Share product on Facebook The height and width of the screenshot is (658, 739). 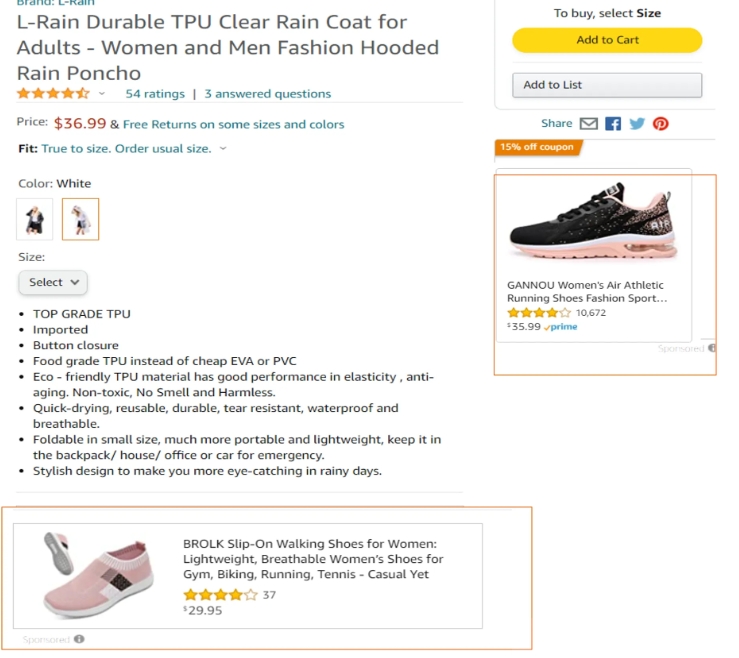[613, 124]
